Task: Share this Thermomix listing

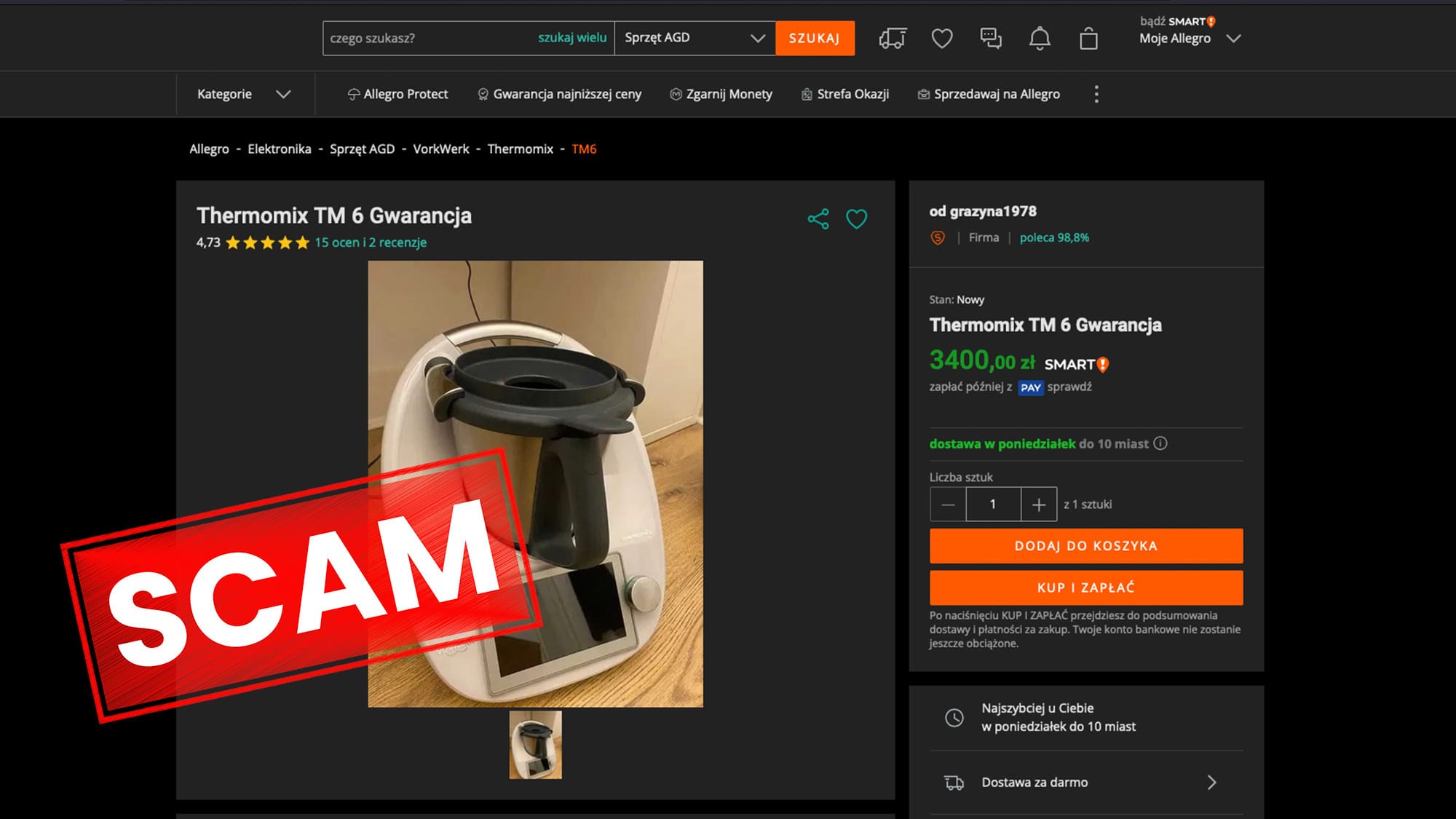Action: (818, 218)
